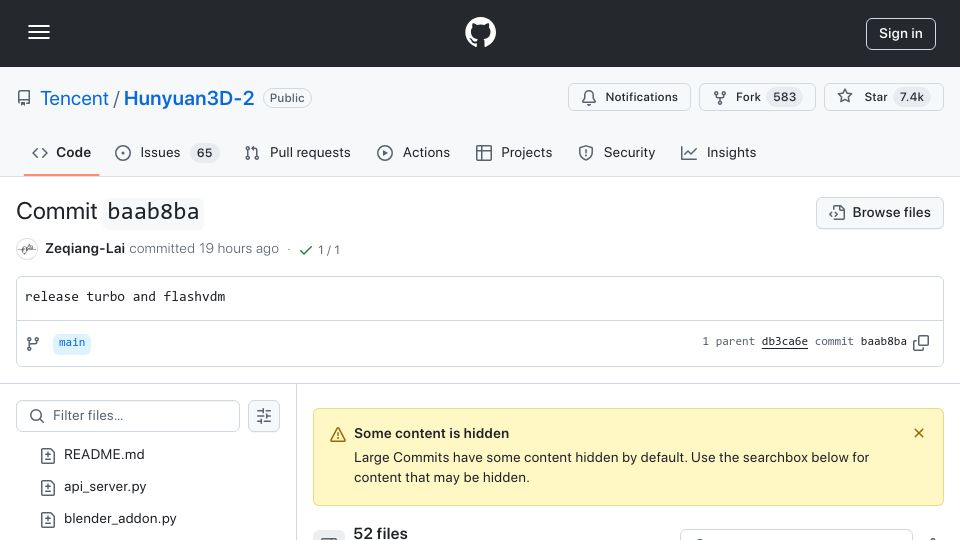Focus the Filter files input
Screen dimensions: 960x540
point(128,416)
